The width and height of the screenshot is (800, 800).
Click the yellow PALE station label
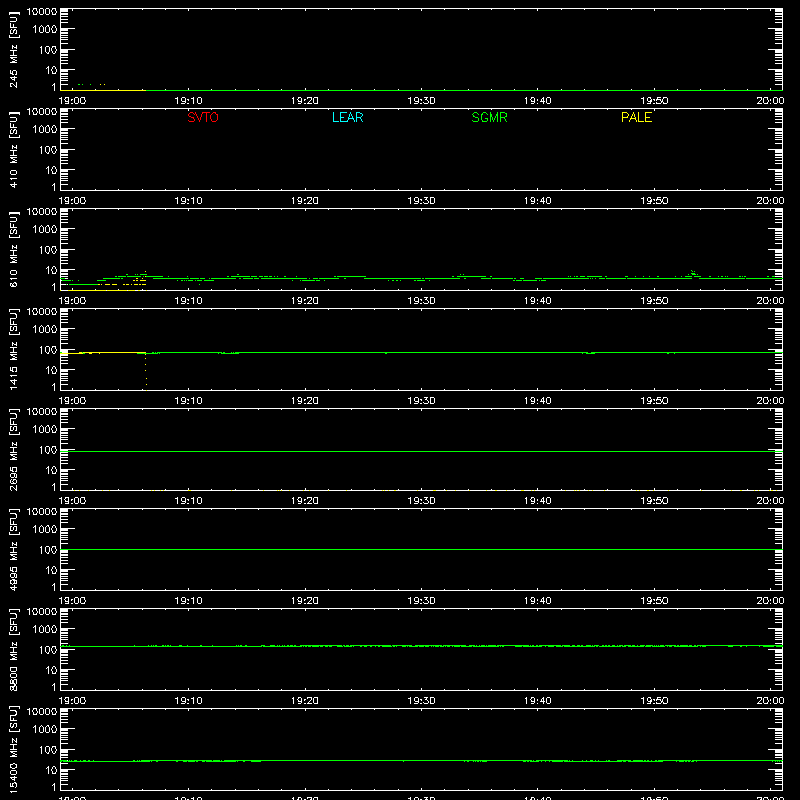point(636,117)
